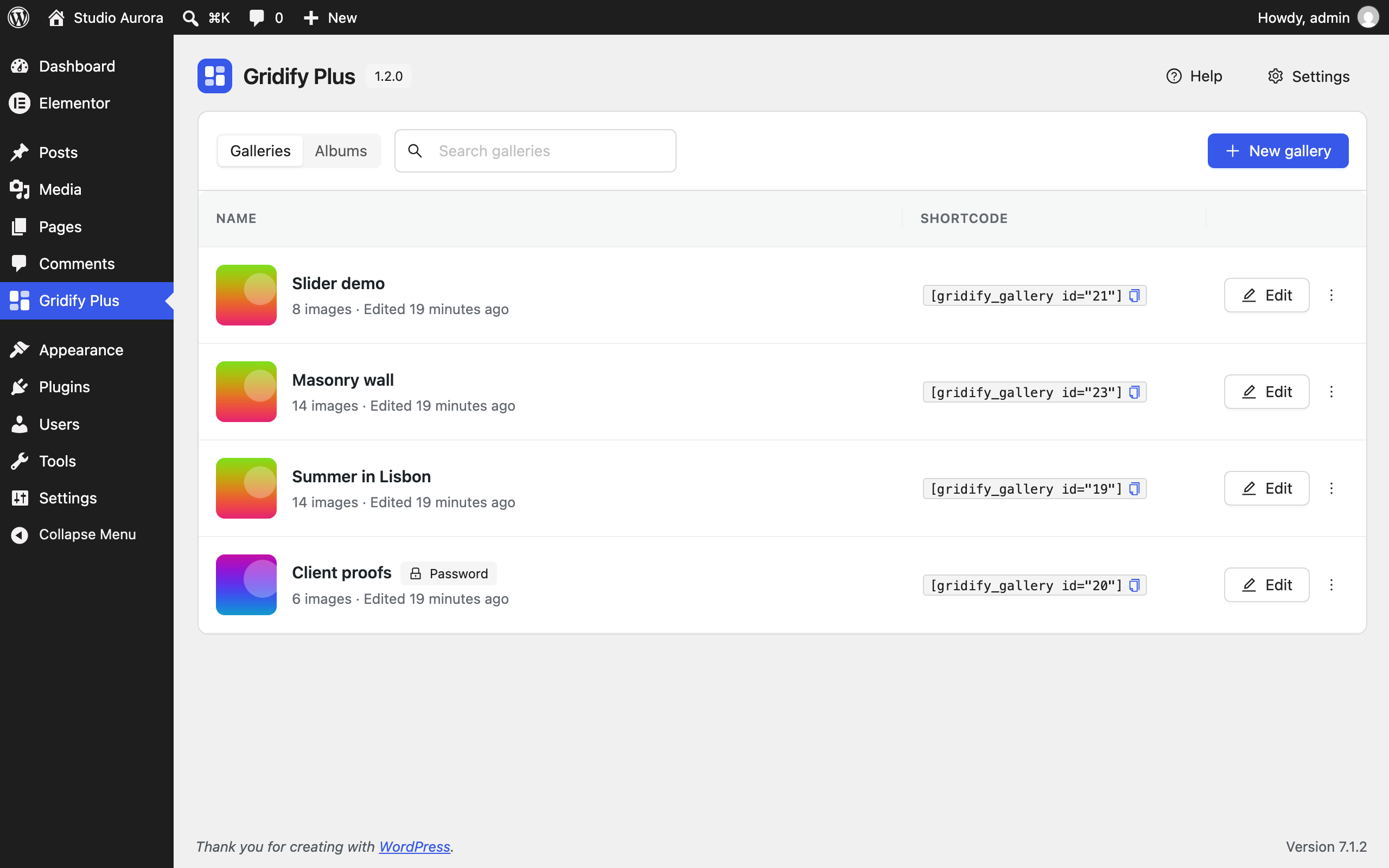
Task: Open more options for Masonry wall
Action: (1331, 392)
